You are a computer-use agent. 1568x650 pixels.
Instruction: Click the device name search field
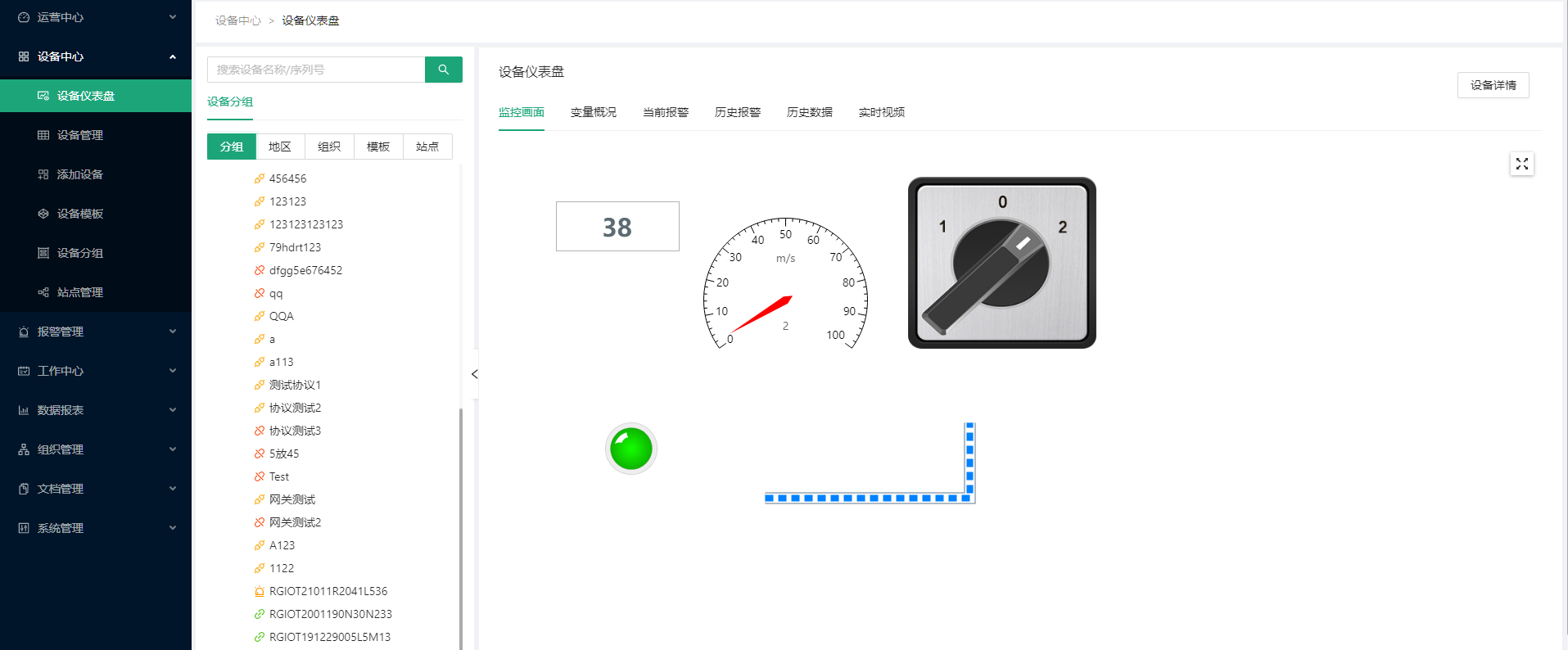point(316,70)
